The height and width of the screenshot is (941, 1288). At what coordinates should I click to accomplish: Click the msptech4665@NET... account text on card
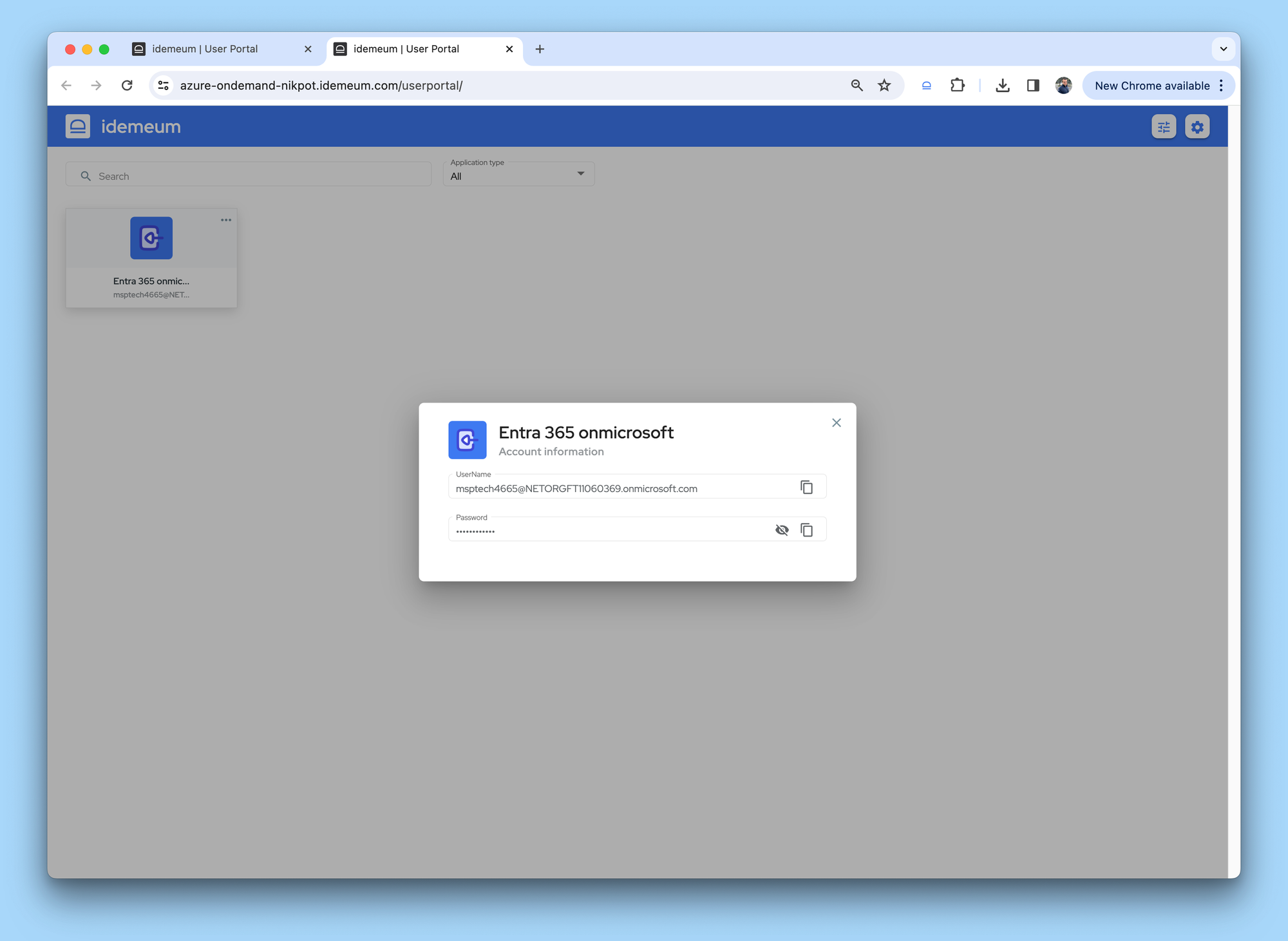[151, 295]
